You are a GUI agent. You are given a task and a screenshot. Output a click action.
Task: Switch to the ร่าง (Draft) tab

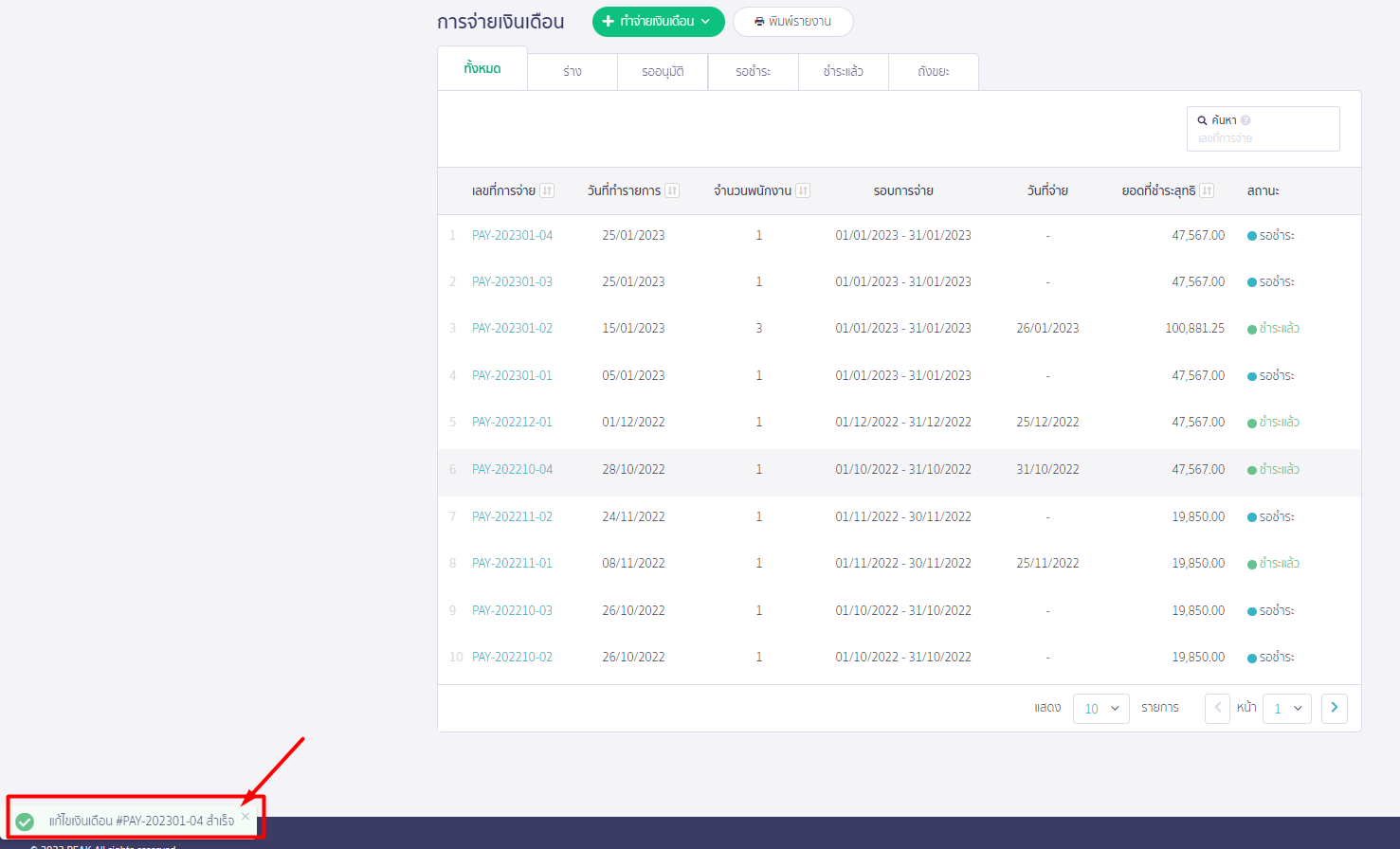coord(572,72)
